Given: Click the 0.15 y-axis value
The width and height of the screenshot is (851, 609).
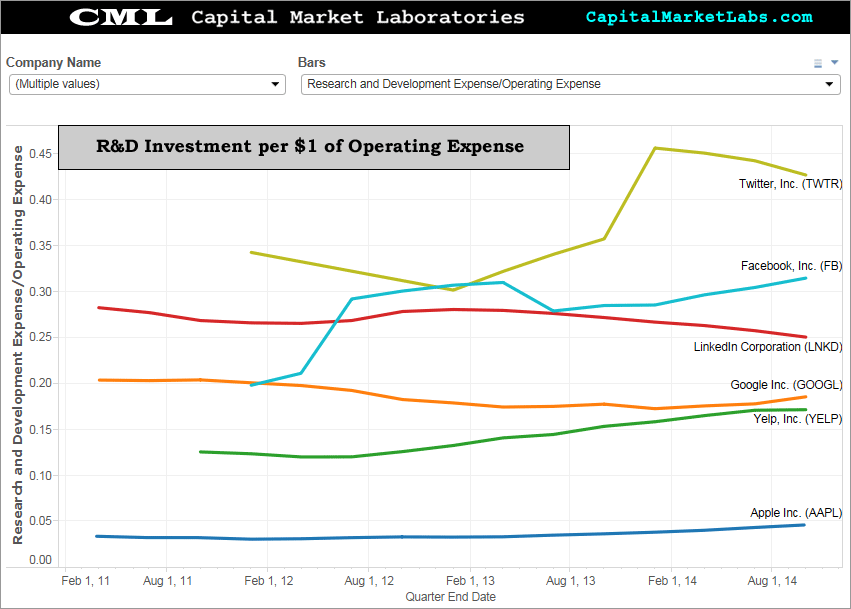Looking at the screenshot, I should click(x=40, y=430).
